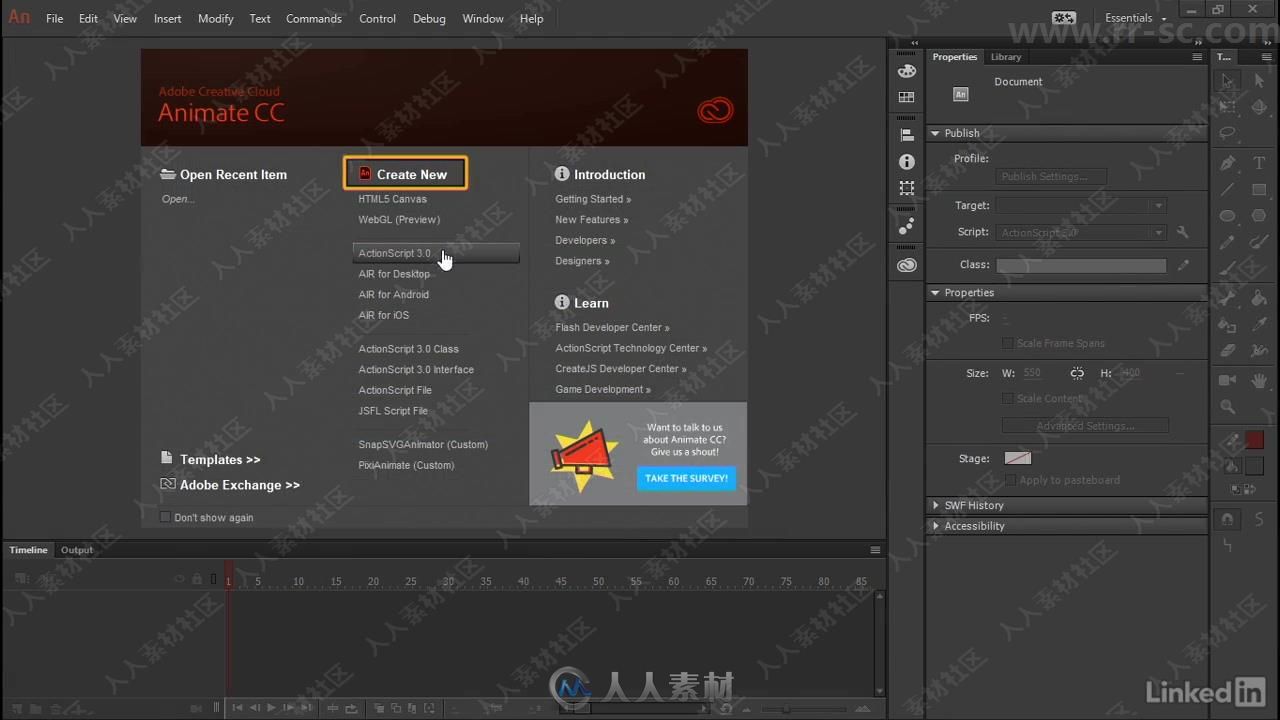Select the Hand tool
Image resolution: width=1280 pixels, height=720 pixels.
coord(1259,380)
